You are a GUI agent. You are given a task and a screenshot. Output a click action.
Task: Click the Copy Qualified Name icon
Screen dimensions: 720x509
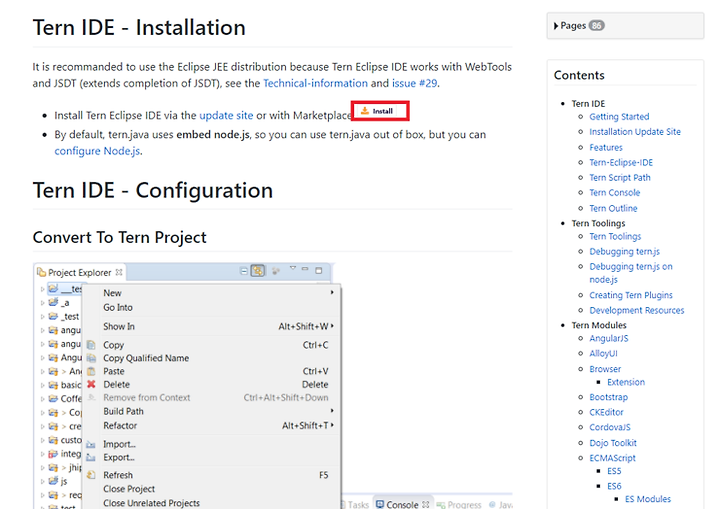(x=91, y=358)
